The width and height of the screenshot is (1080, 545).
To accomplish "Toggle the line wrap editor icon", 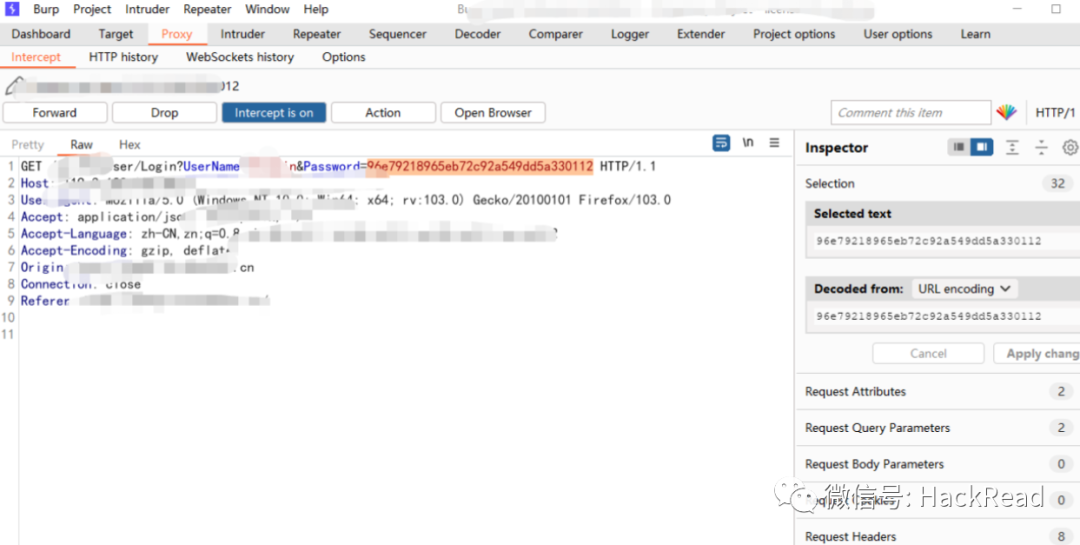I will 721,143.
